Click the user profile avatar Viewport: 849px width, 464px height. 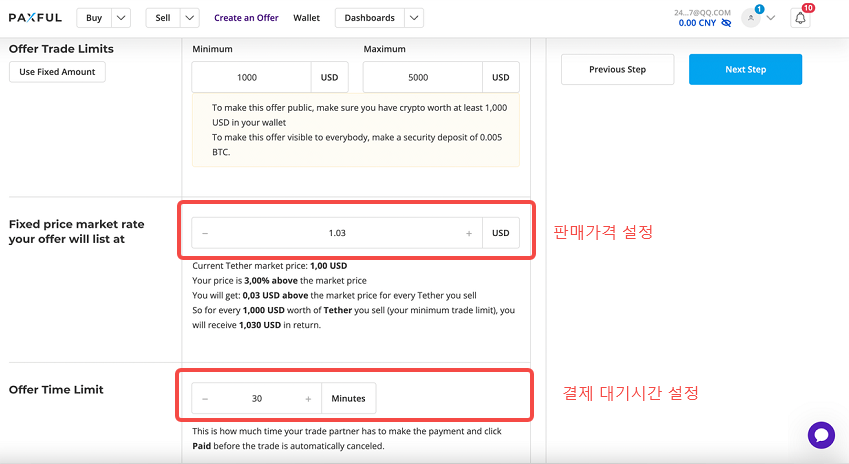pos(750,18)
